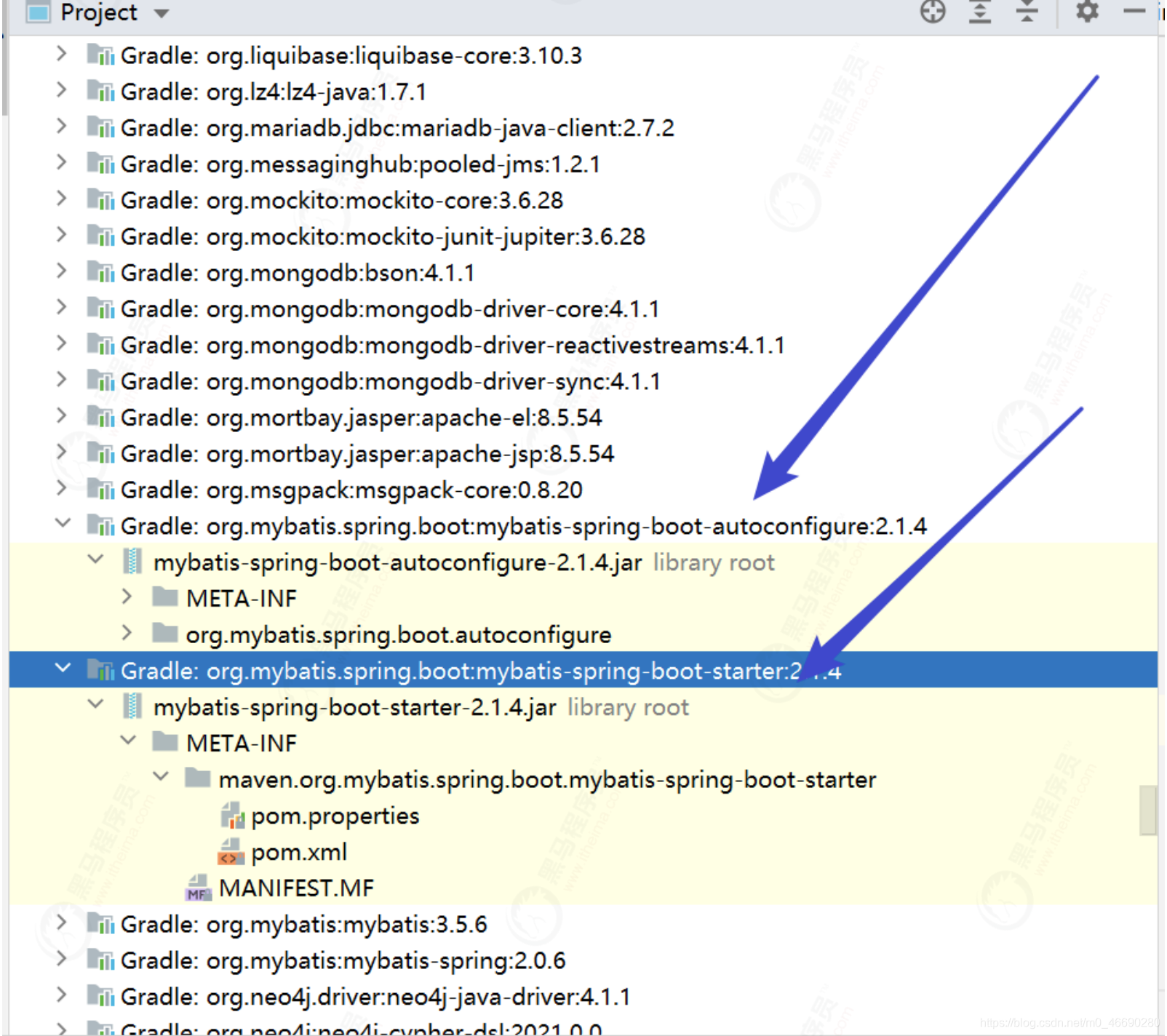Click jar archive icon of autoconfigure-2.1.4.jar
1167x1036 pixels.
[132, 561]
